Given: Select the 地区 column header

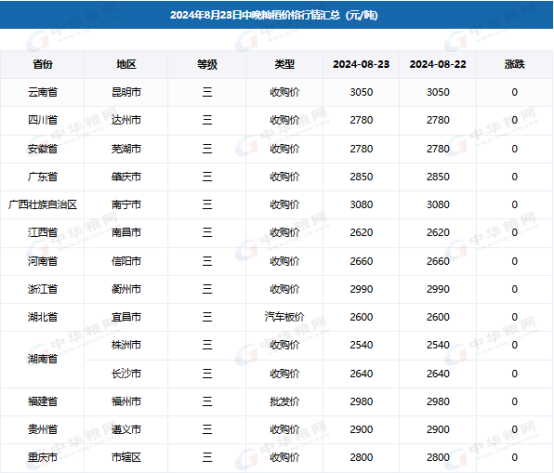Looking at the screenshot, I should (x=126, y=64).
